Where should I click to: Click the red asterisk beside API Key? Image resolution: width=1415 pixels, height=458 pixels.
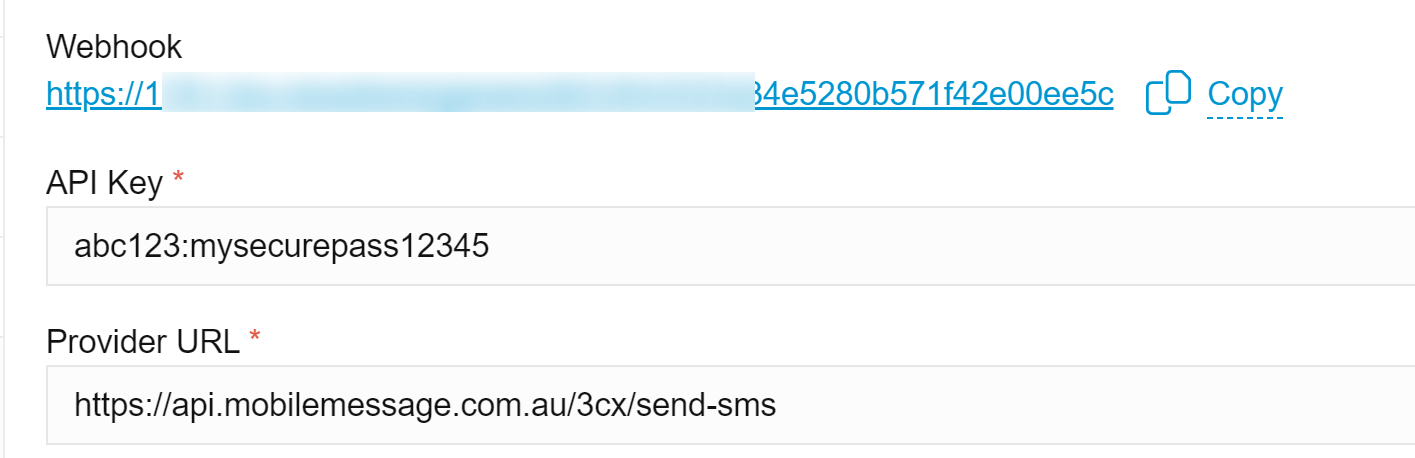pos(179,179)
